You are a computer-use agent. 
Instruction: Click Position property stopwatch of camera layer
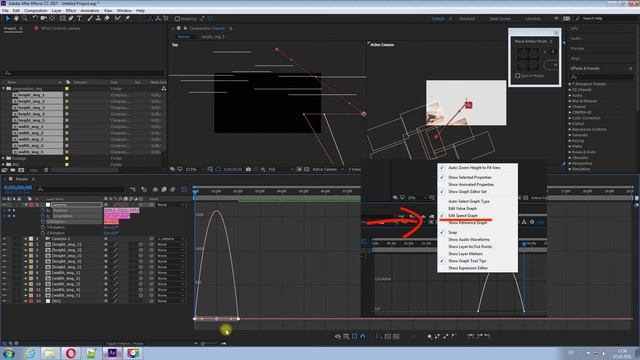click(42, 210)
